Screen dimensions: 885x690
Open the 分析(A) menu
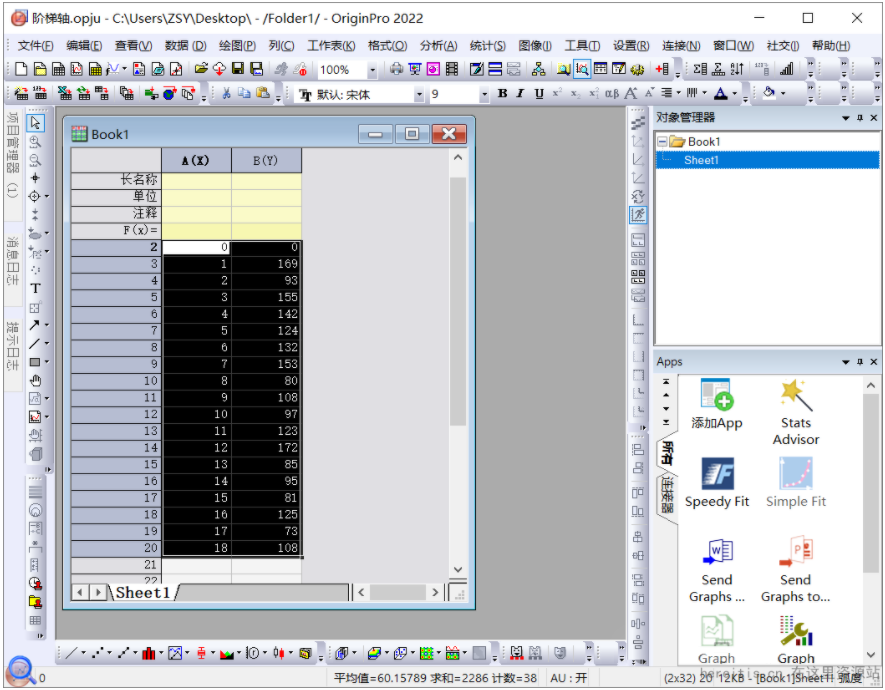[438, 46]
